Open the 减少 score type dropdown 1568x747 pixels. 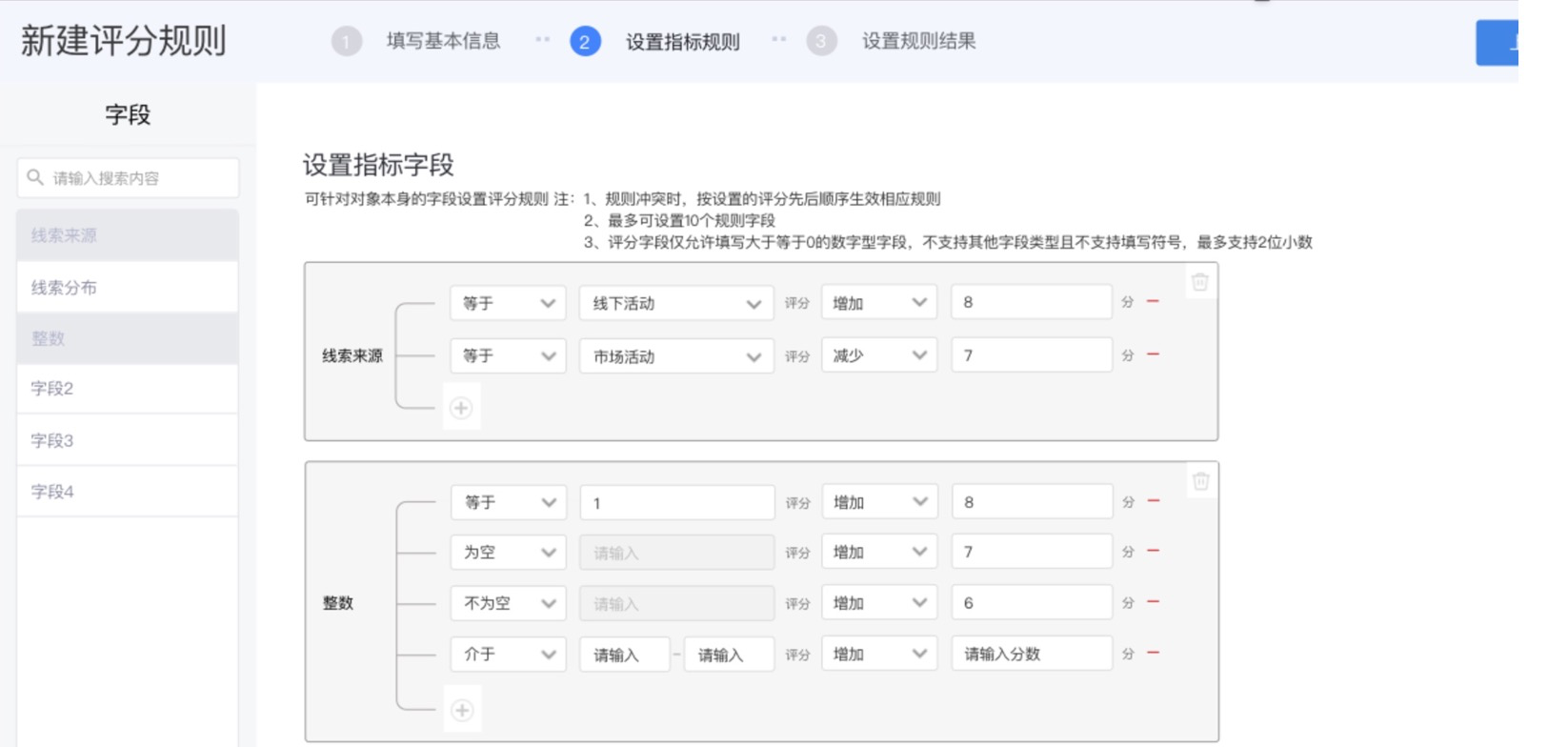pyautogui.click(x=879, y=355)
